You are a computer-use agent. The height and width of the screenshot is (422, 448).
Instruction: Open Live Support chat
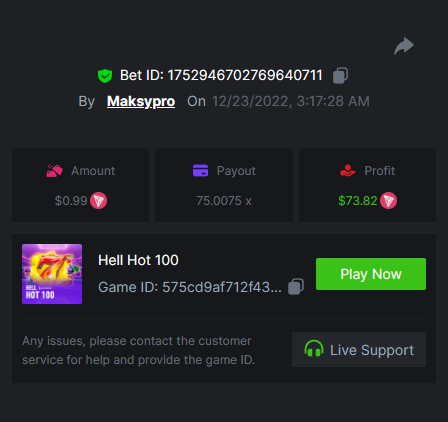click(x=359, y=350)
